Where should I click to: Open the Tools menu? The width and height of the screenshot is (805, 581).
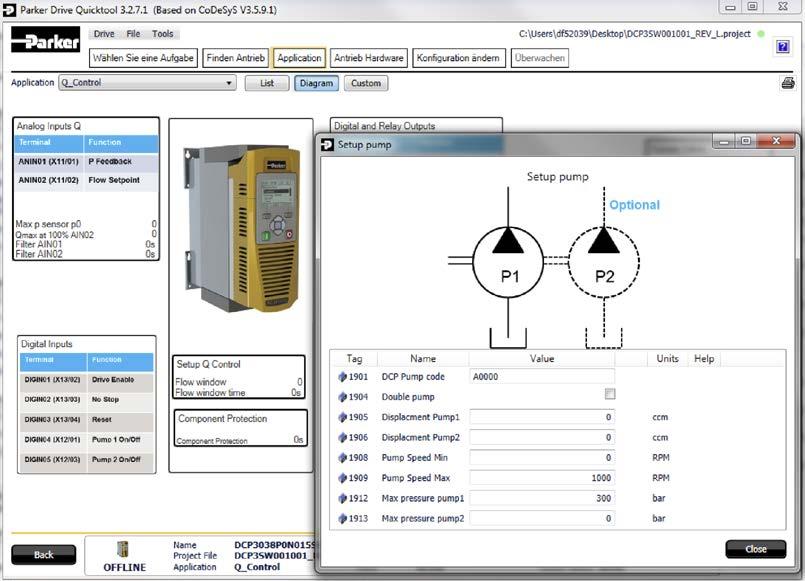click(162, 34)
